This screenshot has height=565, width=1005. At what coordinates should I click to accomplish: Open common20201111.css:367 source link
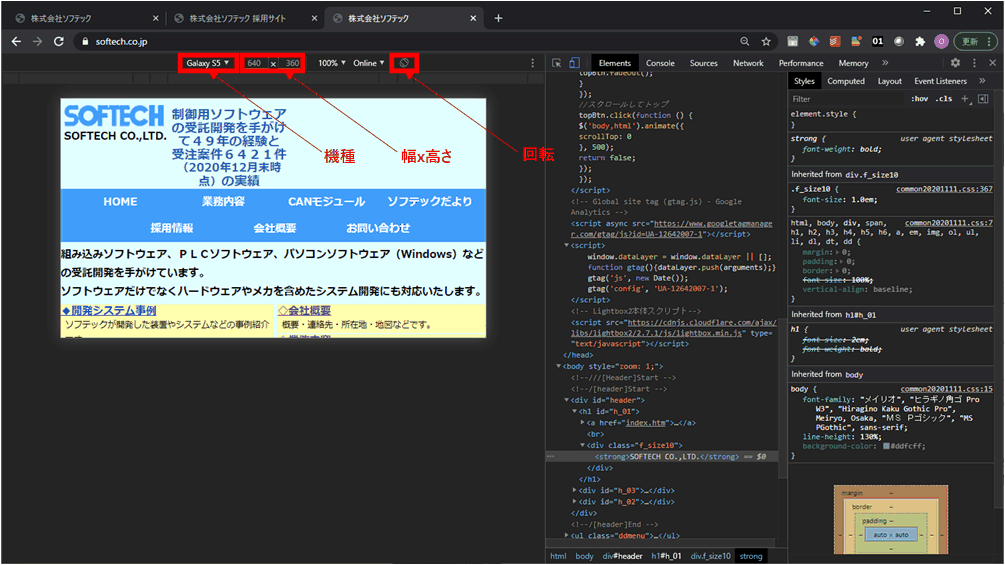[x=944, y=189]
